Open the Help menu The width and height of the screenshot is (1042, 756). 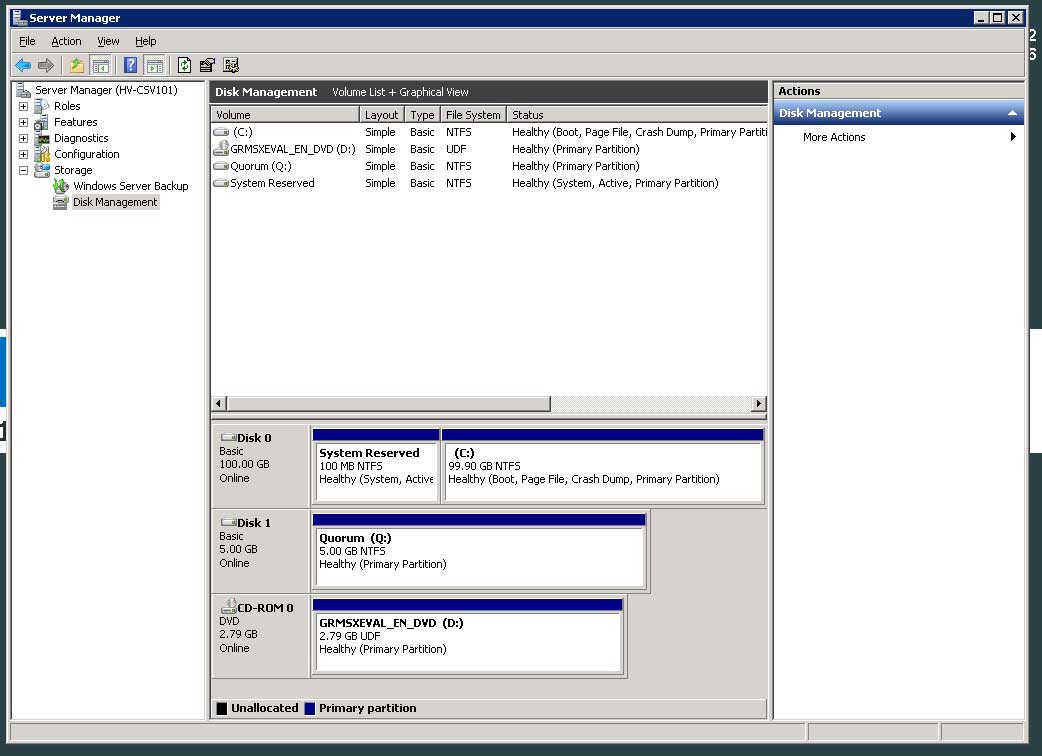coord(146,41)
